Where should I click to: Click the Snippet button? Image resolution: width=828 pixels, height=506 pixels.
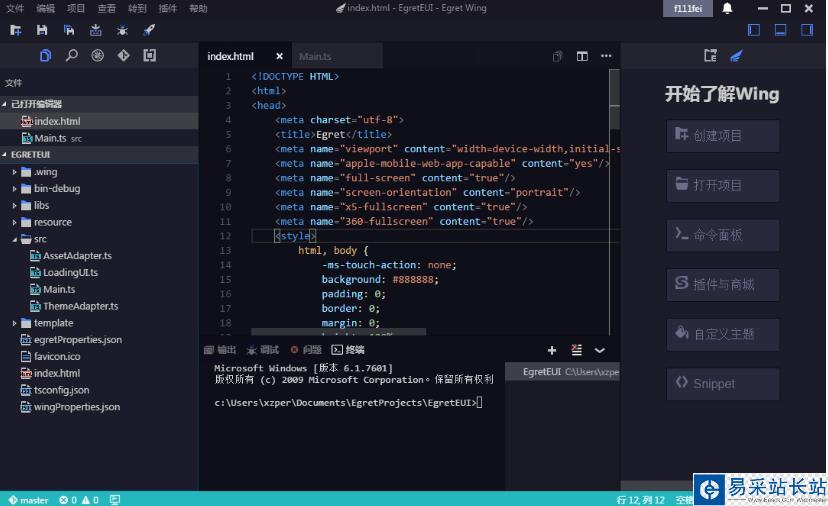[722, 384]
